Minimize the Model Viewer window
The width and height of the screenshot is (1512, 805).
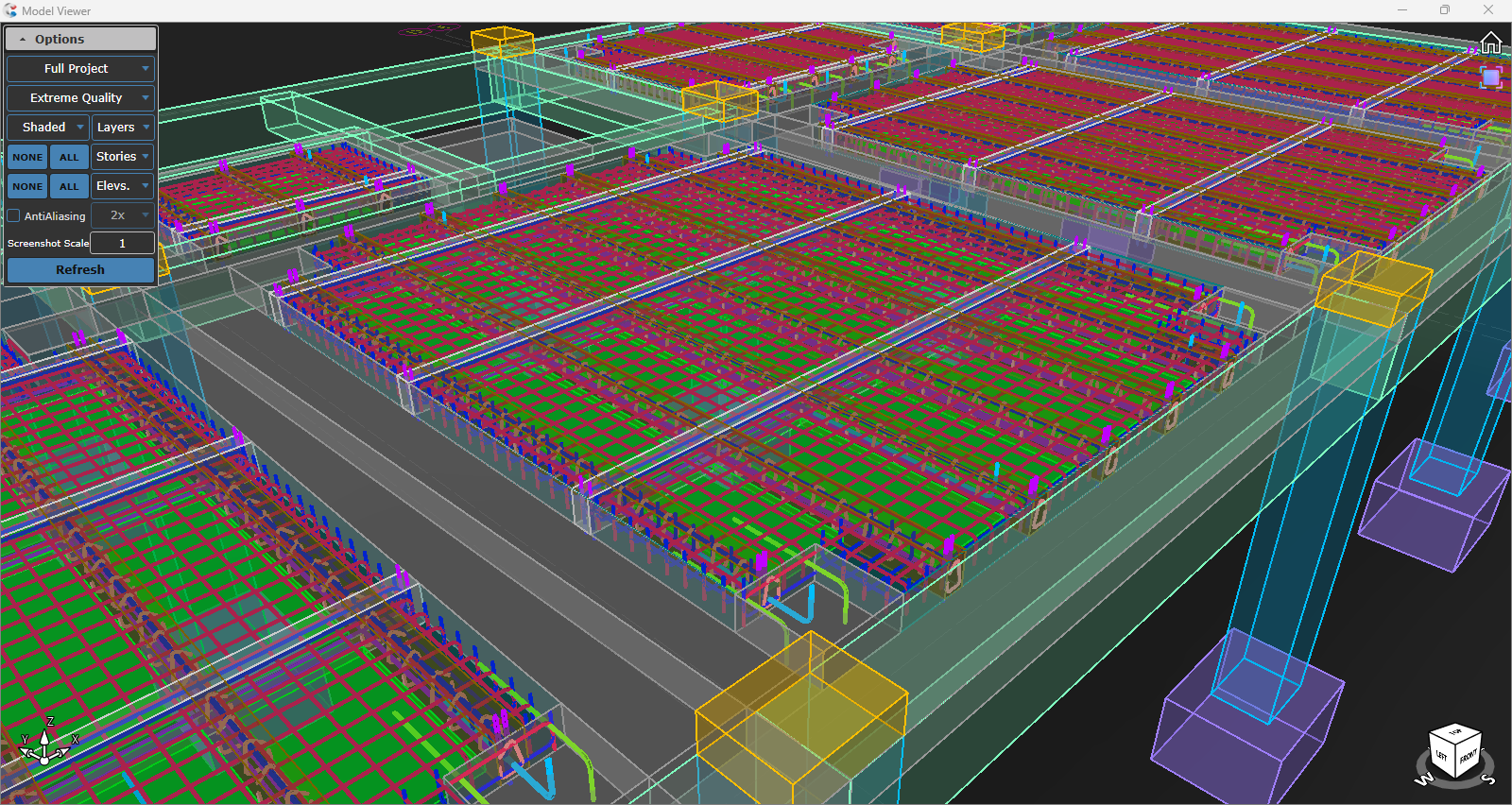(x=1402, y=10)
